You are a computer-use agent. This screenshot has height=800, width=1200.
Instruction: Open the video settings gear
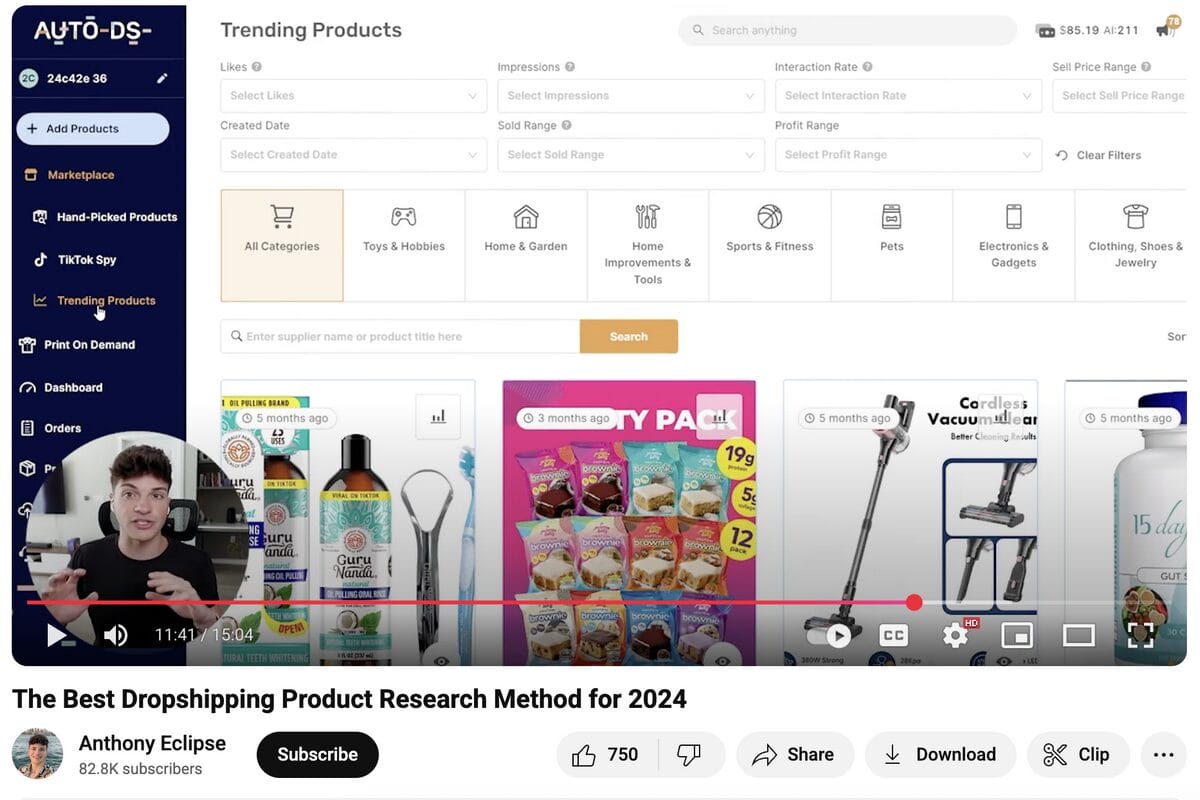click(956, 635)
